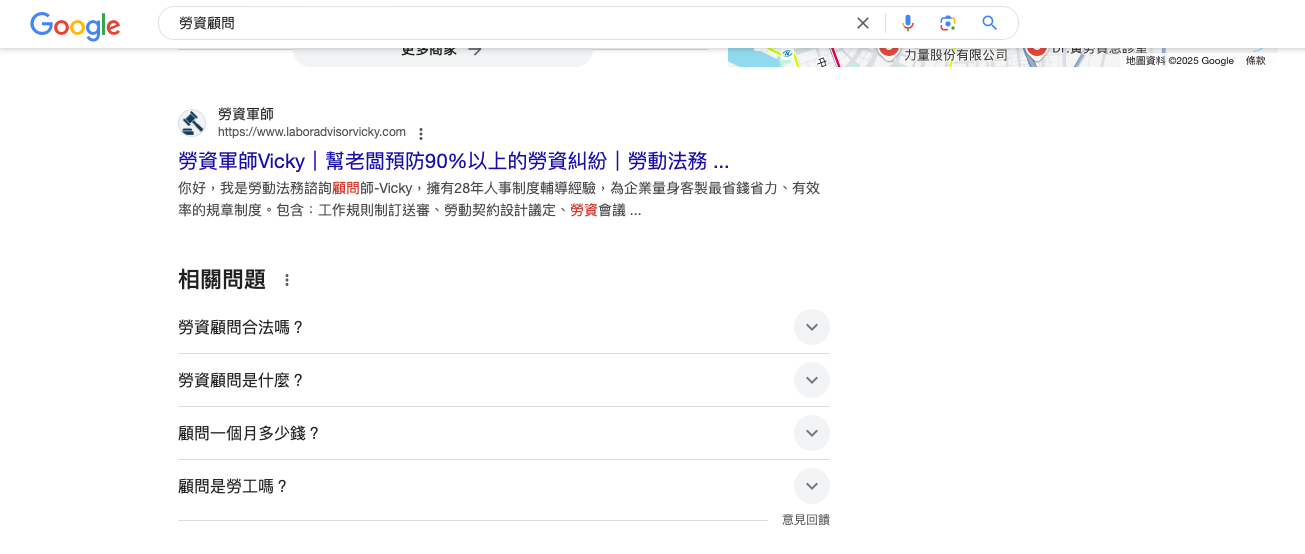Viewport: 1305px width, 554px height.
Task: Click the Google logo
Action: 75,25
